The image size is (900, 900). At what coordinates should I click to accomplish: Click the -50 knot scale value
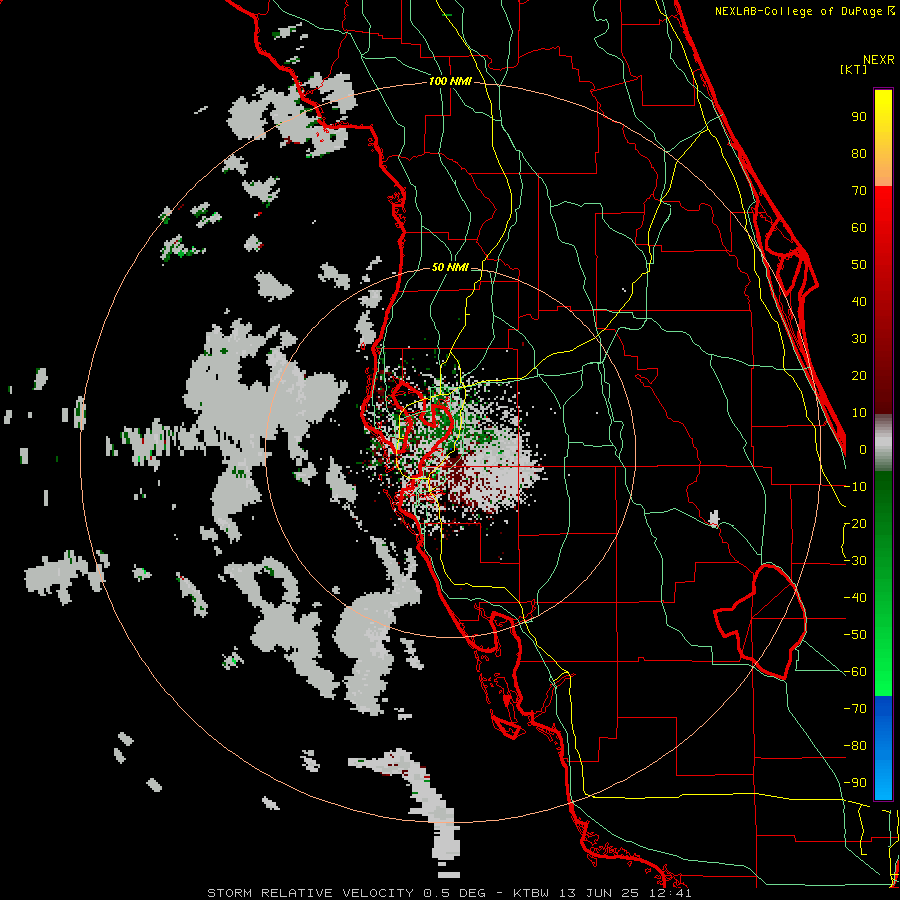tap(855, 635)
